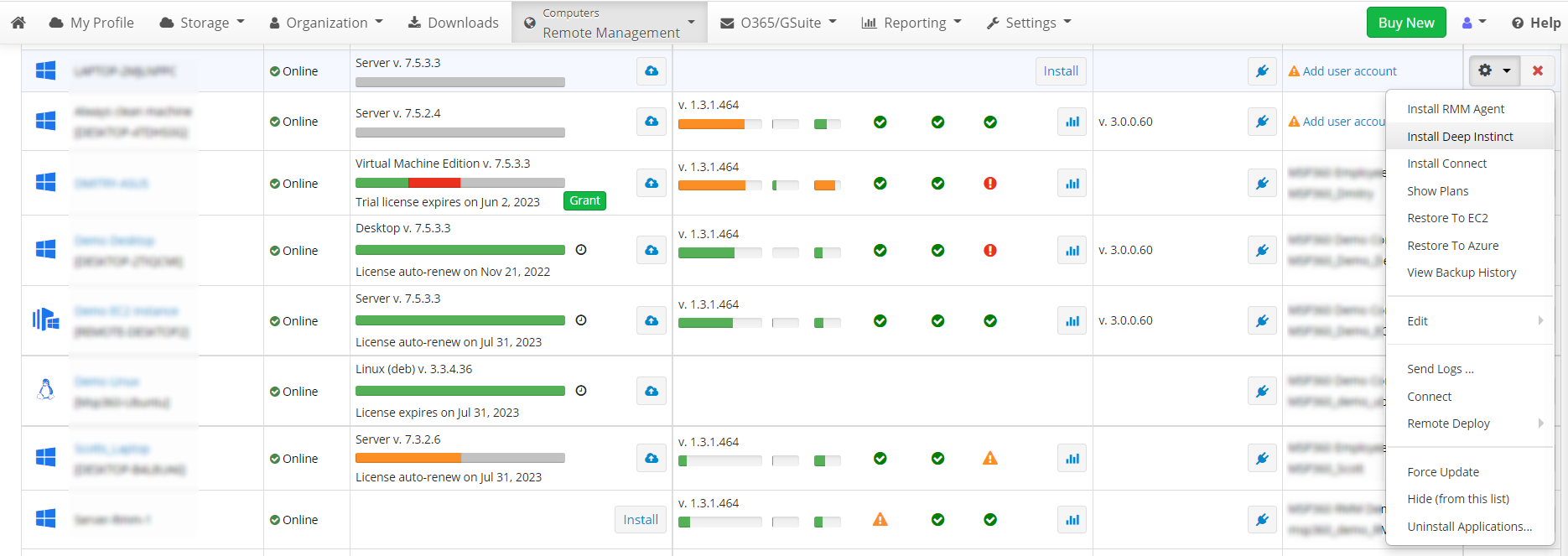Click Install button next to the gear dropdown
This screenshot has height=556, width=1568.
pyautogui.click(x=1061, y=70)
